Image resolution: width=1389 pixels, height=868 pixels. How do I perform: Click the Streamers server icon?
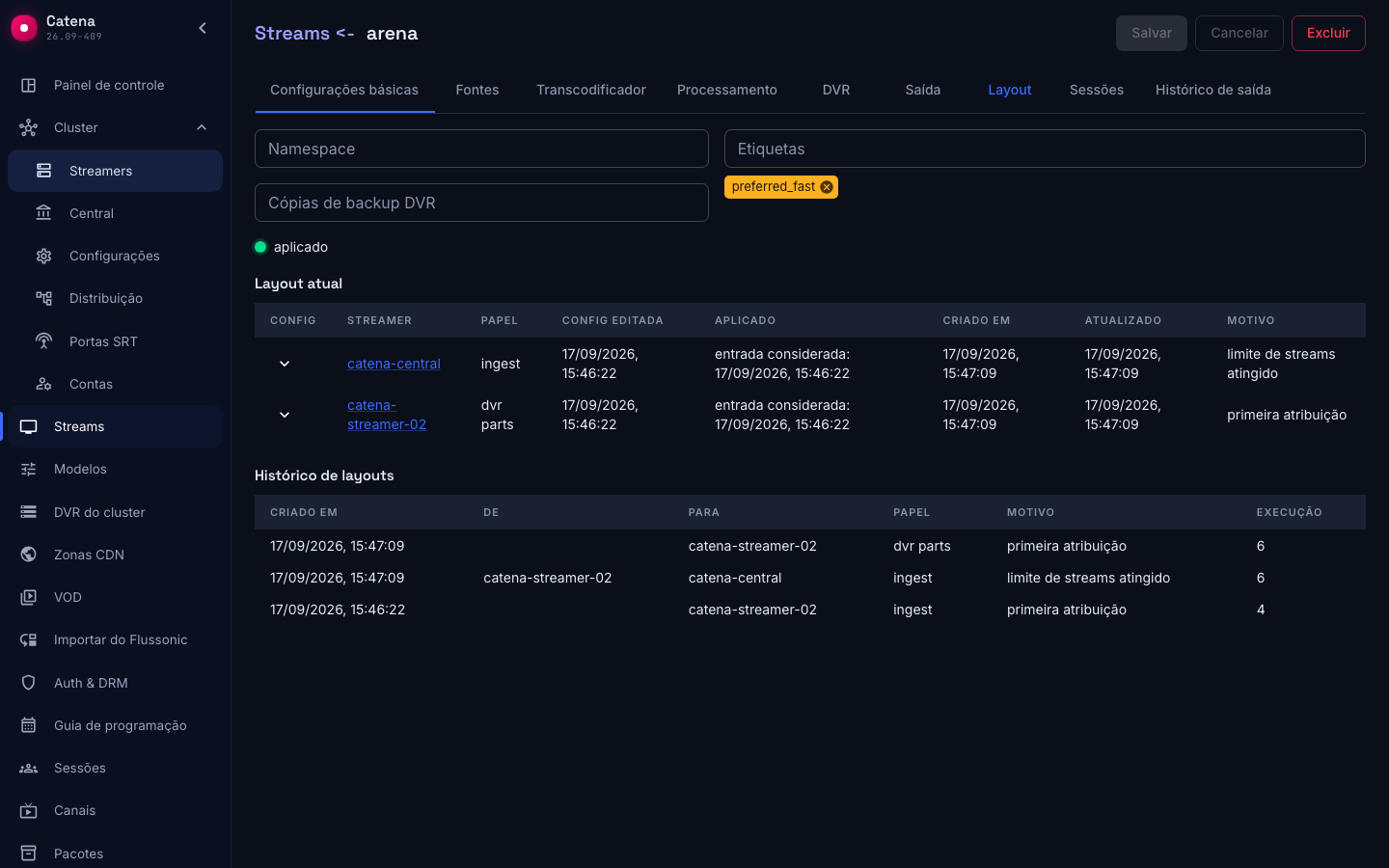click(x=44, y=171)
